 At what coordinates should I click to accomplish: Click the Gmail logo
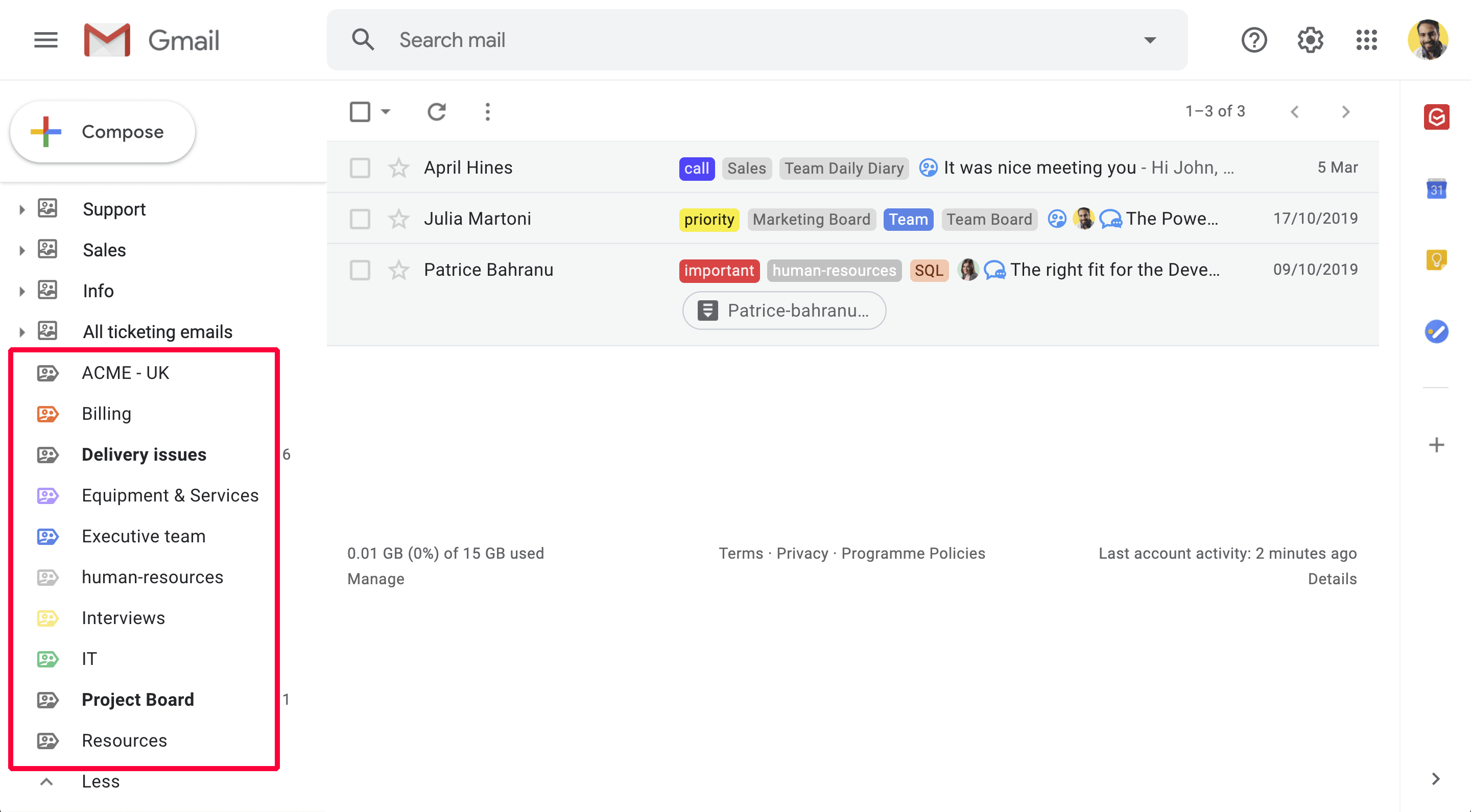click(151, 40)
